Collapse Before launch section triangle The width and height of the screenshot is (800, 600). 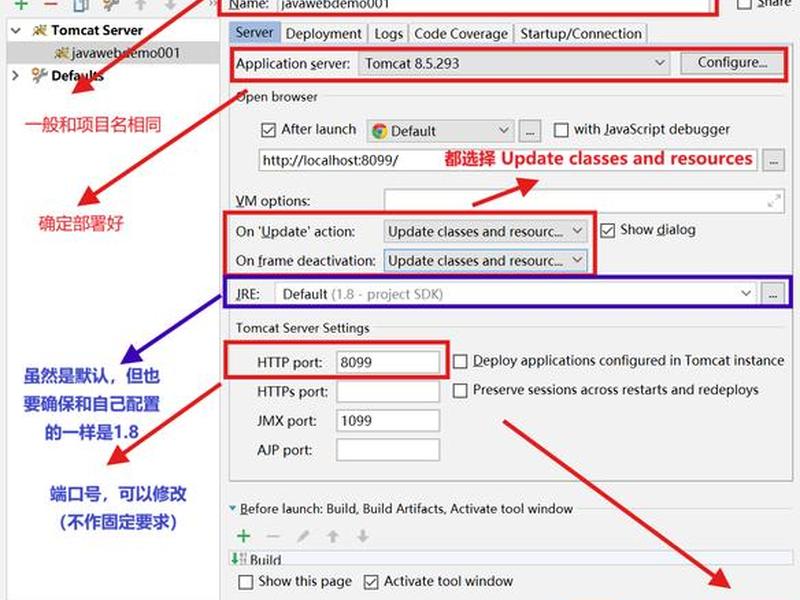[x=233, y=508]
